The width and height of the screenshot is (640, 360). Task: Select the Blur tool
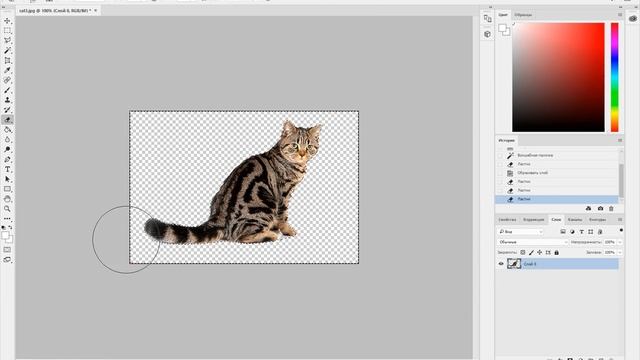click(7, 140)
